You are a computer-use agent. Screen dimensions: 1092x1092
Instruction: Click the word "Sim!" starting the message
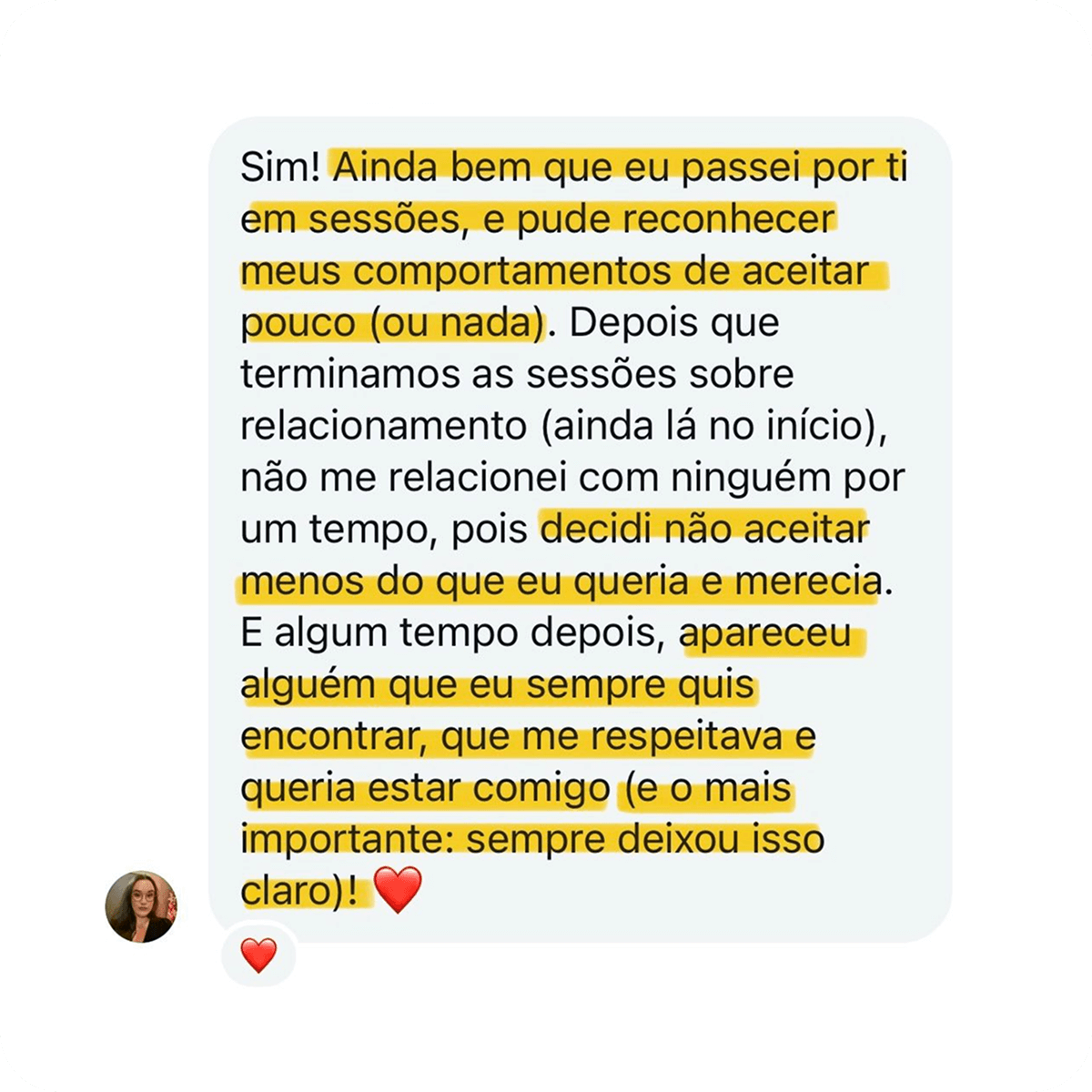pyautogui.click(x=280, y=167)
